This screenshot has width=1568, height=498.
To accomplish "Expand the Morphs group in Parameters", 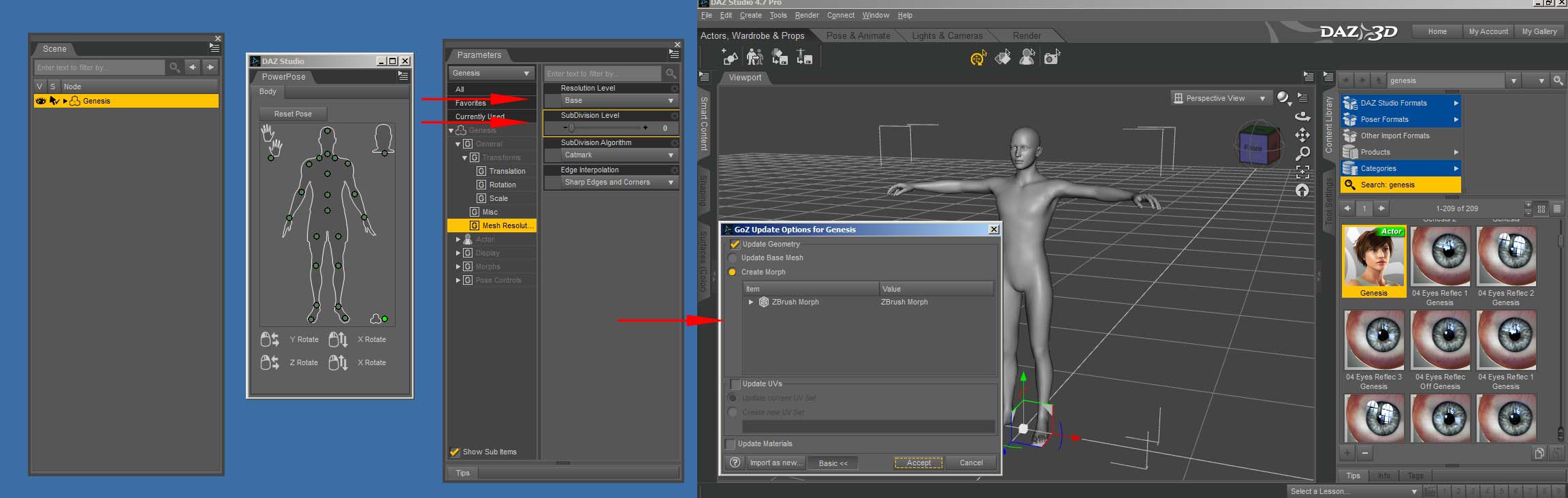I will click(x=458, y=266).
